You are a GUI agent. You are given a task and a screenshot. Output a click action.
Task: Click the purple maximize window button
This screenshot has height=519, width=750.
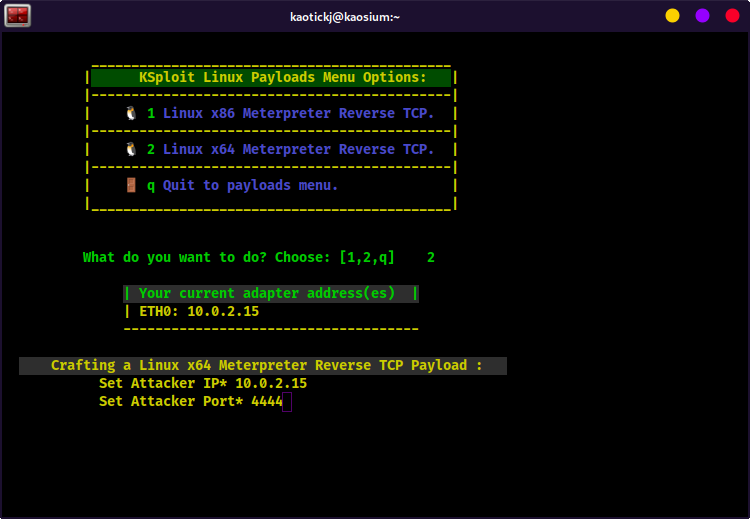pyautogui.click(x=702, y=16)
